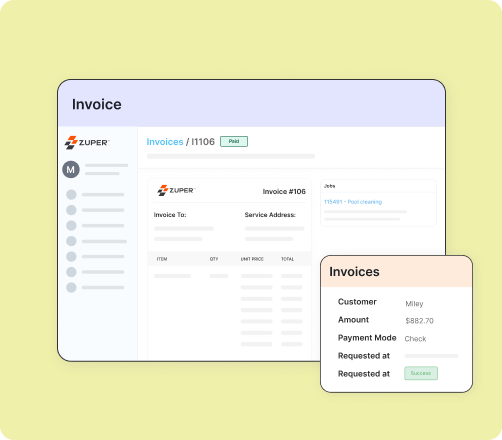Viewport: 502px width, 440px height.
Task: Click the Zuper logo on invoice document
Action: point(176,190)
